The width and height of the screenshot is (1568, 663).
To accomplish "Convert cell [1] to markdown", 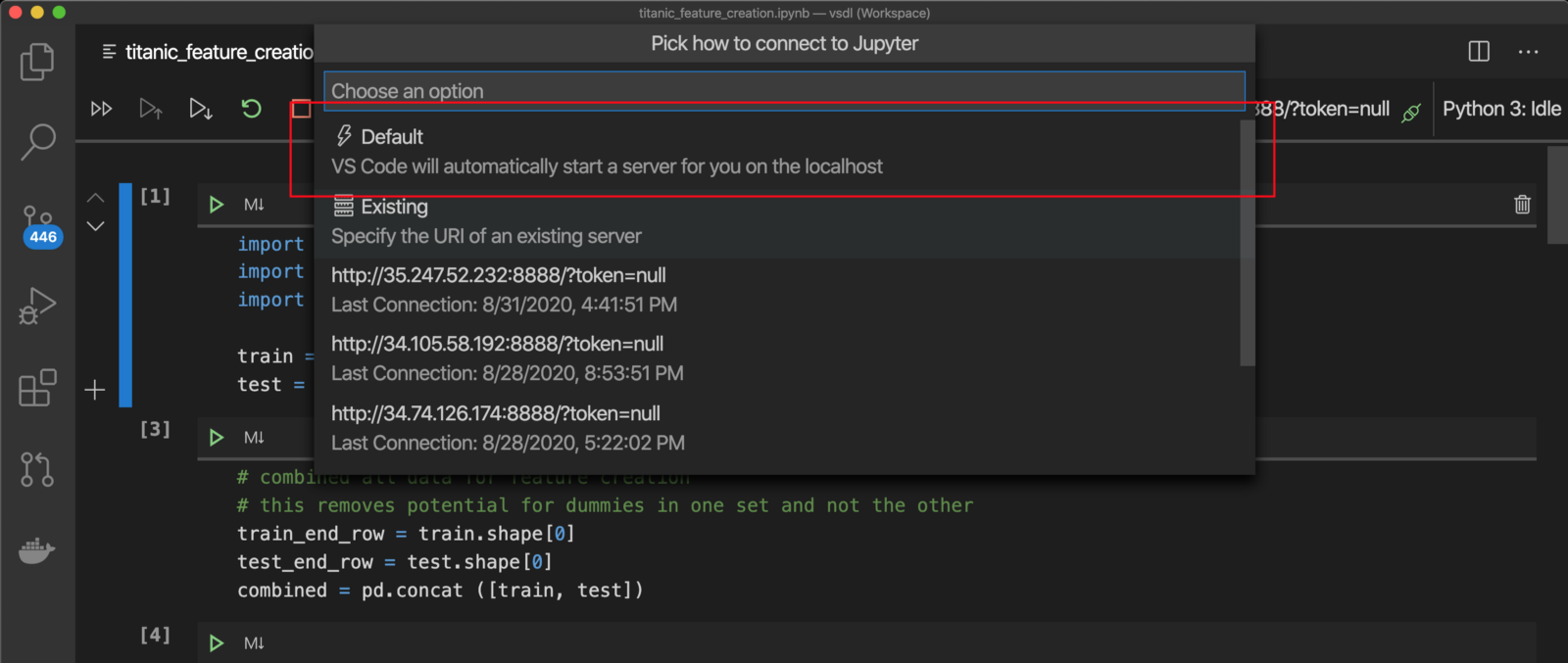I will tap(254, 205).
